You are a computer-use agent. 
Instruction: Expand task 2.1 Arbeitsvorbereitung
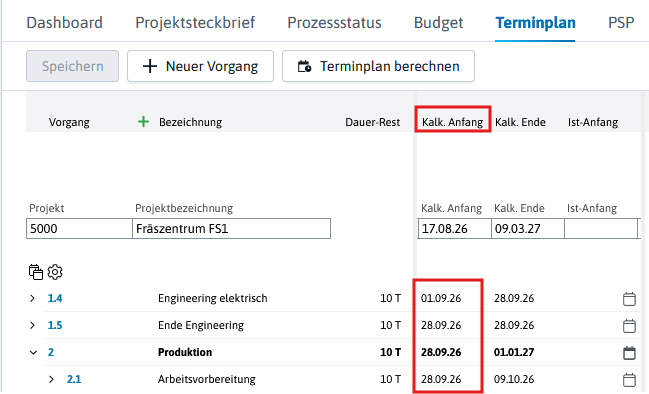(51, 379)
